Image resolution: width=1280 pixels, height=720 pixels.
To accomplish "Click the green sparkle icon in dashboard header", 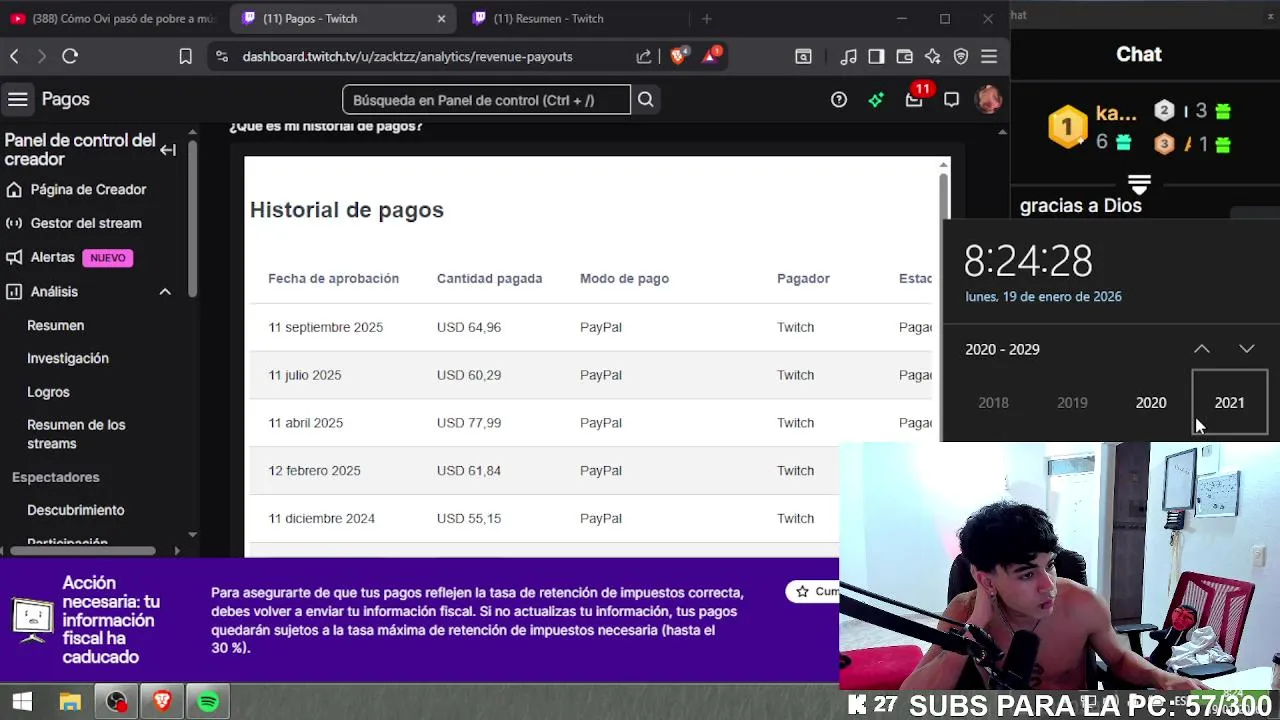I will [x=876, y=99].
